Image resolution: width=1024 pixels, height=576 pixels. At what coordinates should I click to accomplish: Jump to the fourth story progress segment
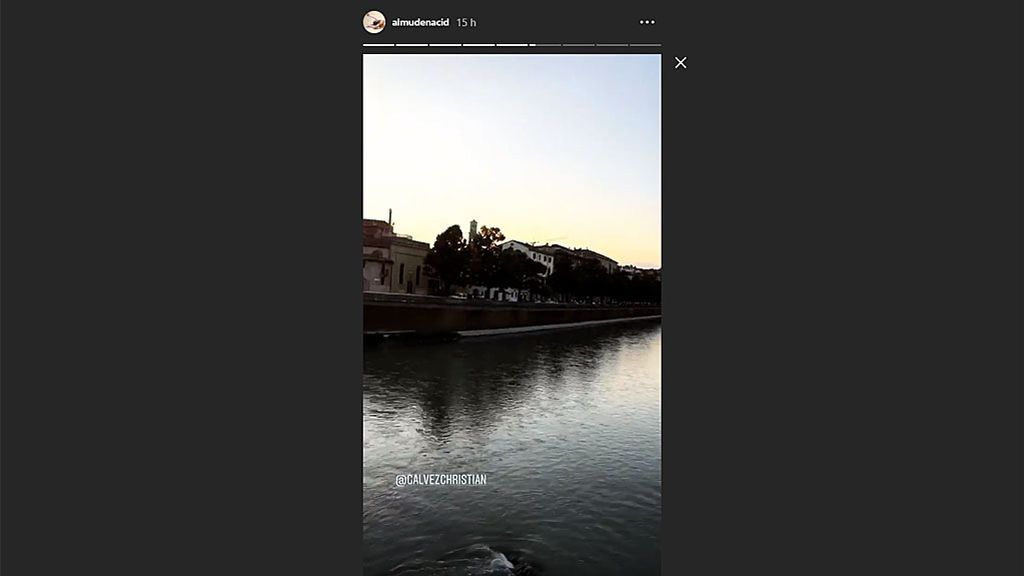coord(479,44)
